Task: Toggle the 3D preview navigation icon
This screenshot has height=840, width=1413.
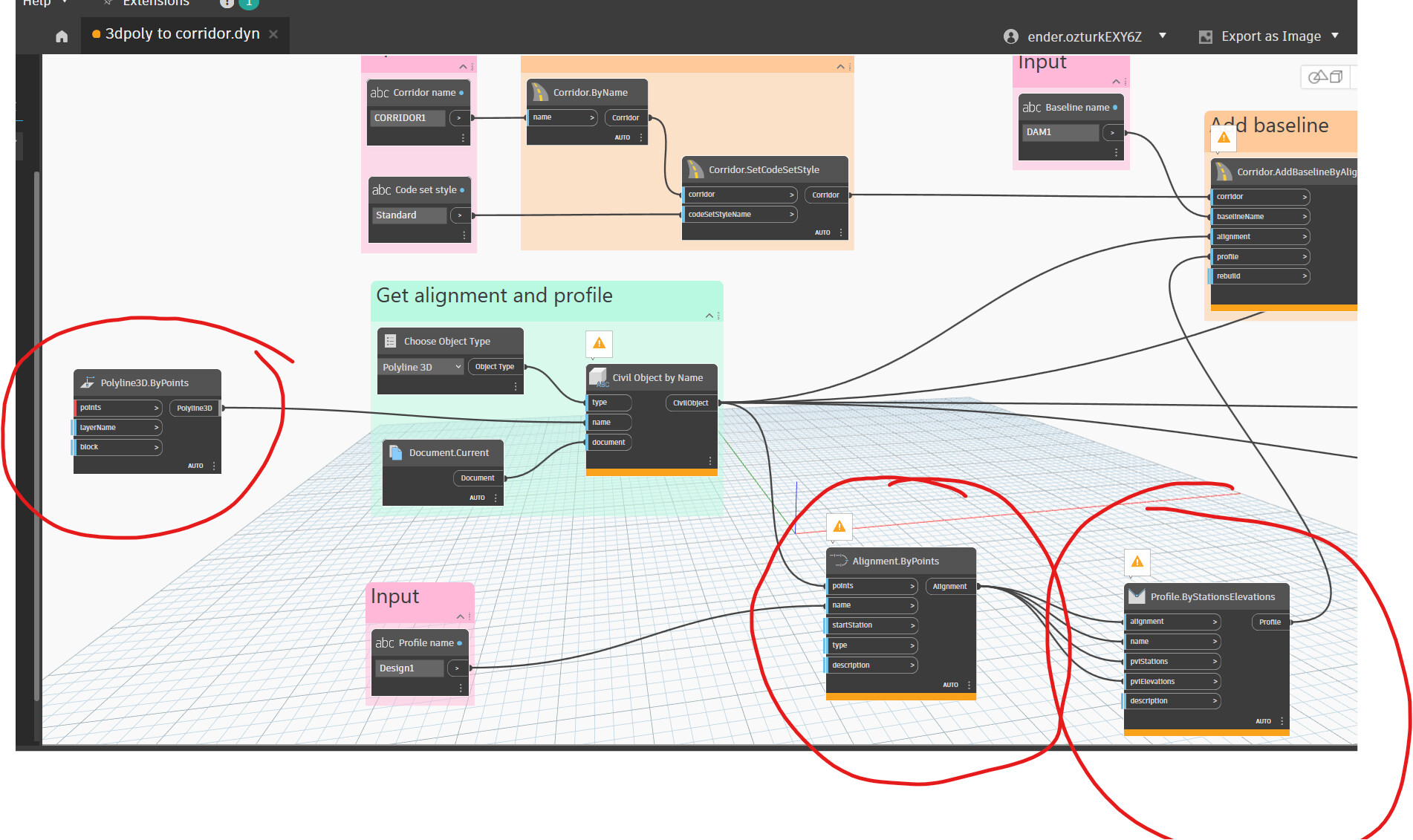Action: point(1325,77)
